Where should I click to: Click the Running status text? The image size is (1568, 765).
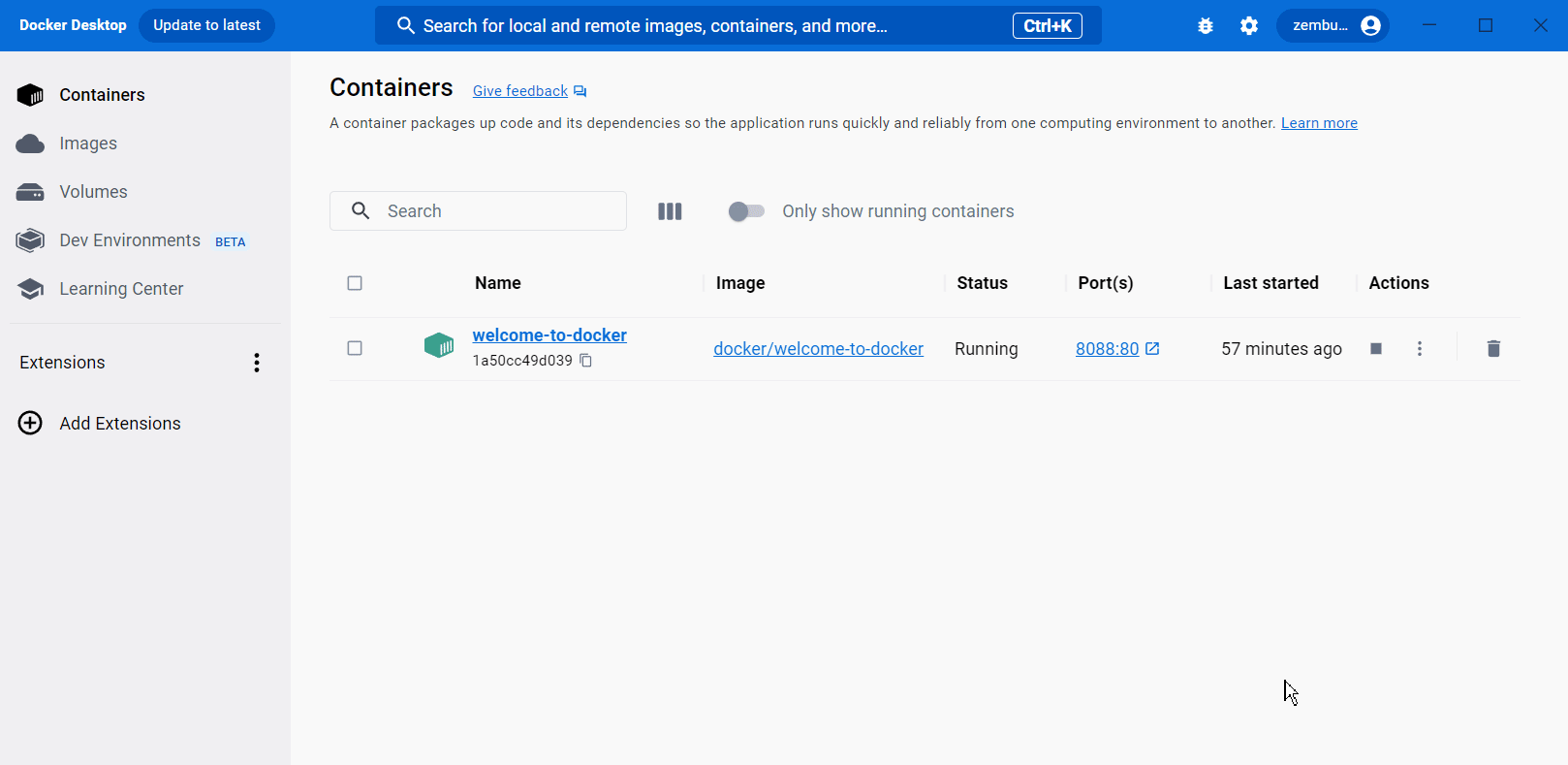tap(986, 349)
